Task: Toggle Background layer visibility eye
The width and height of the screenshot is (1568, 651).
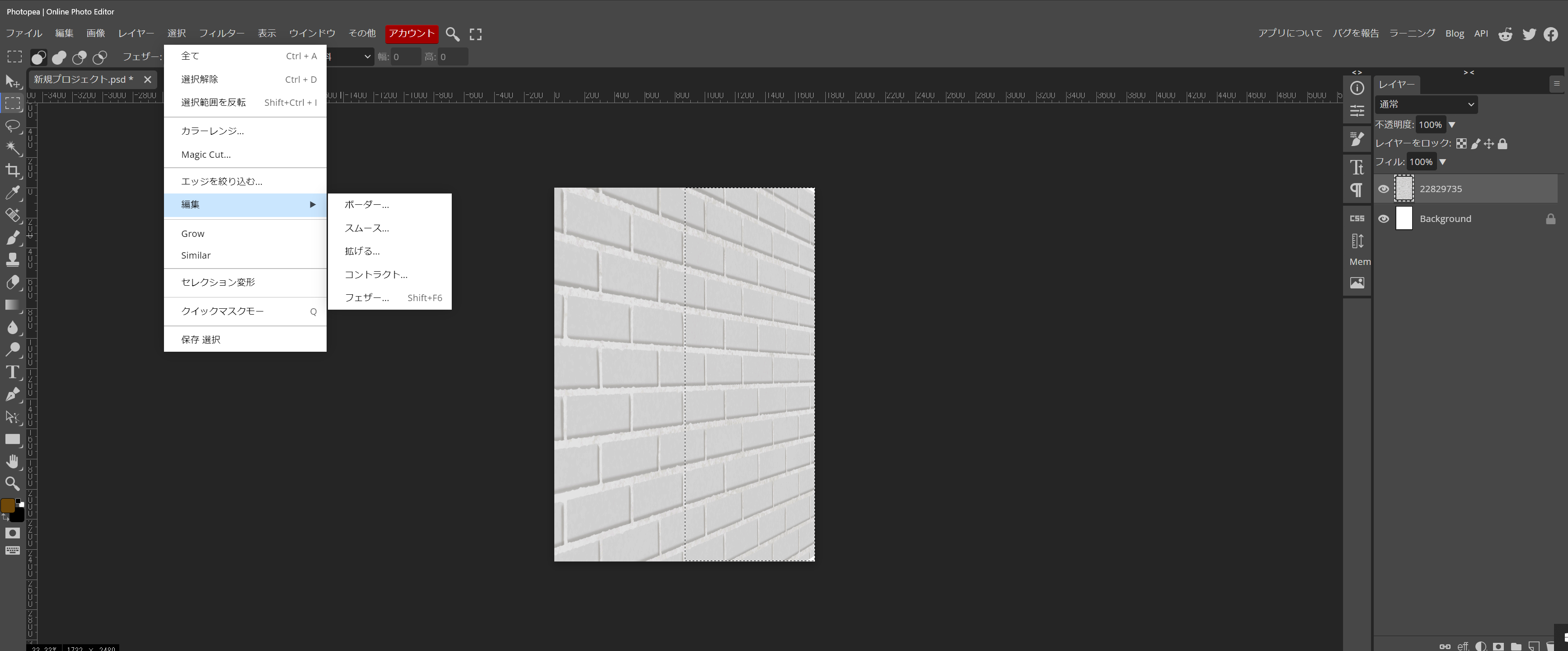Action: click(x=1384, y=219)
